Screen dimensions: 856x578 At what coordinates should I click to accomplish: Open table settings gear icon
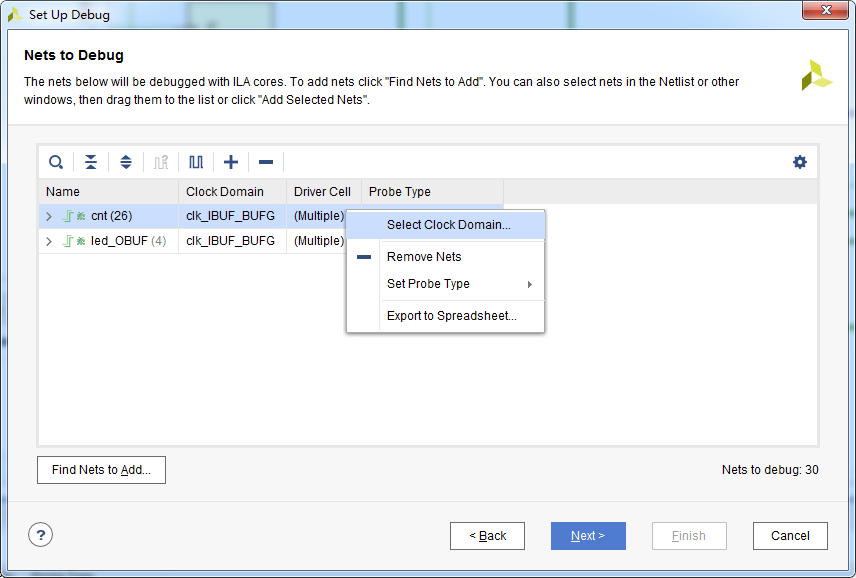[x=800, y=162]
